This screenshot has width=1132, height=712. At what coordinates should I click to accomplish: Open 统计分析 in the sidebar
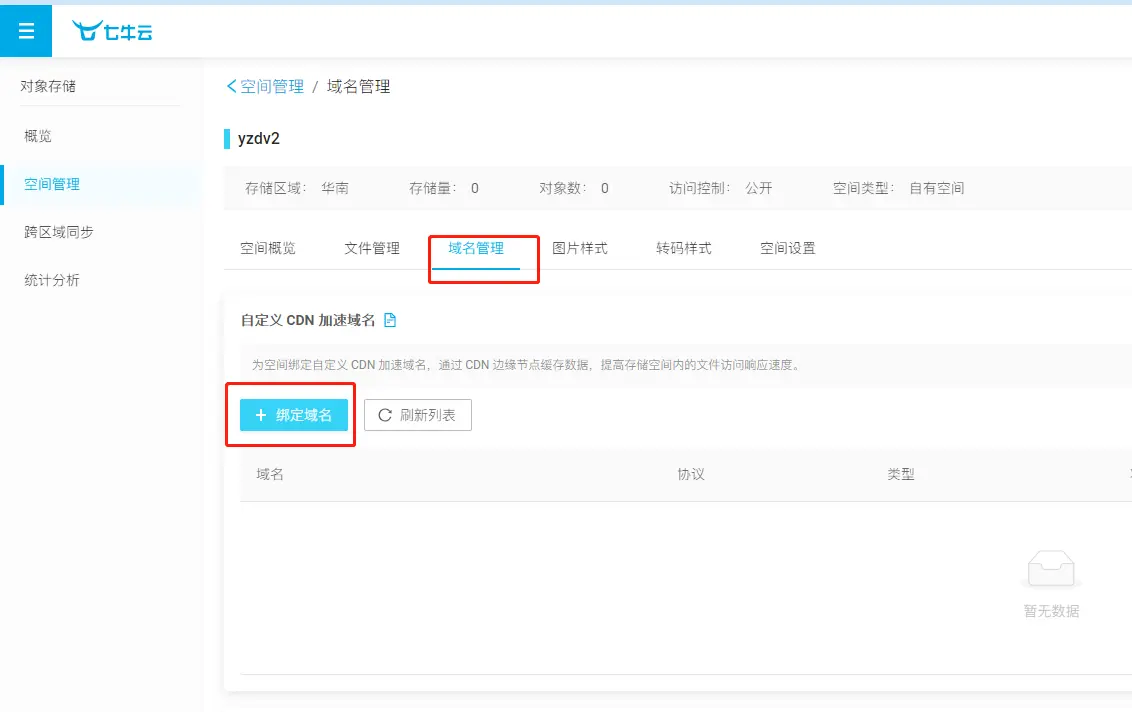pyautogui.click(x=52, y=280)
